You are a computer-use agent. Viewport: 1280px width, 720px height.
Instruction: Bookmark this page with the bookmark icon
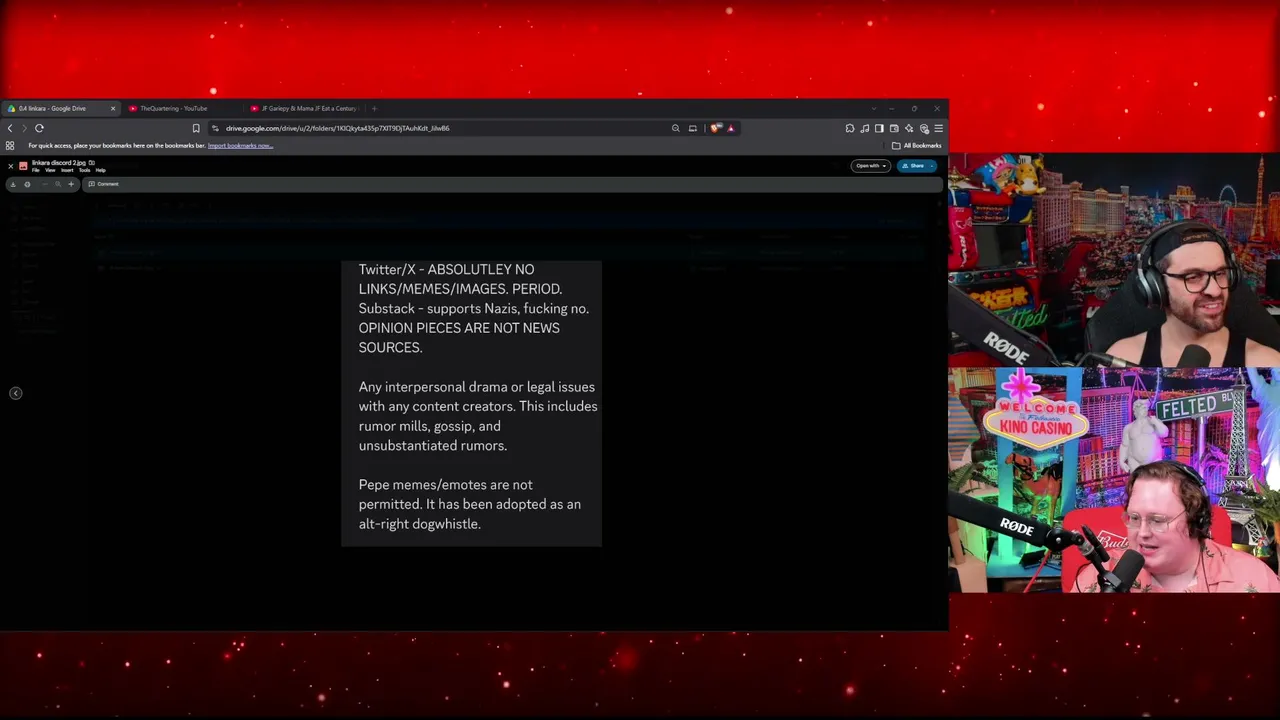(x=196, y=128)
